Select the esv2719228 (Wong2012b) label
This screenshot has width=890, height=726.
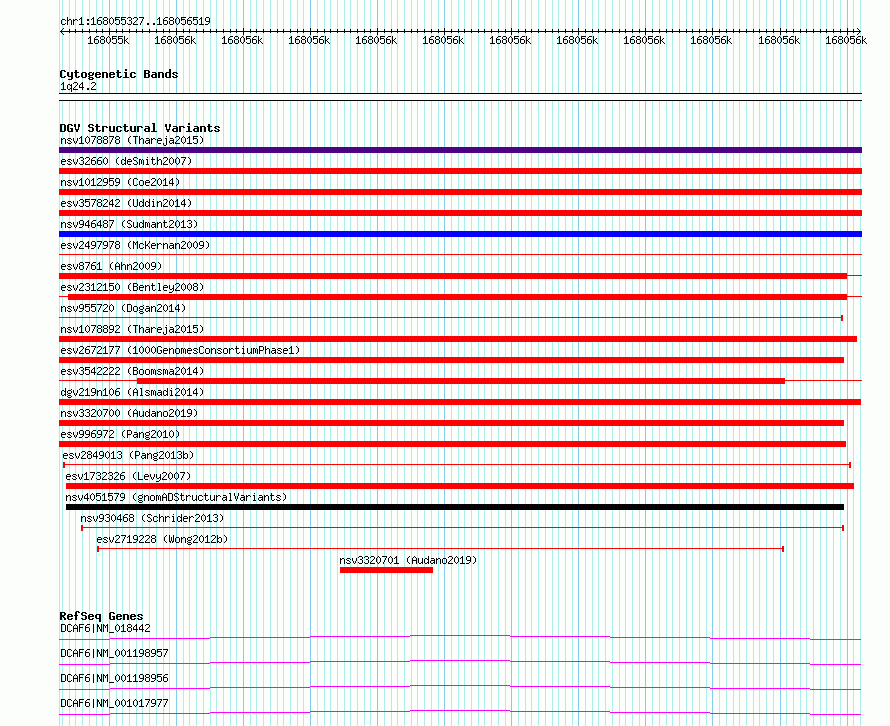(x=162, y=539)
